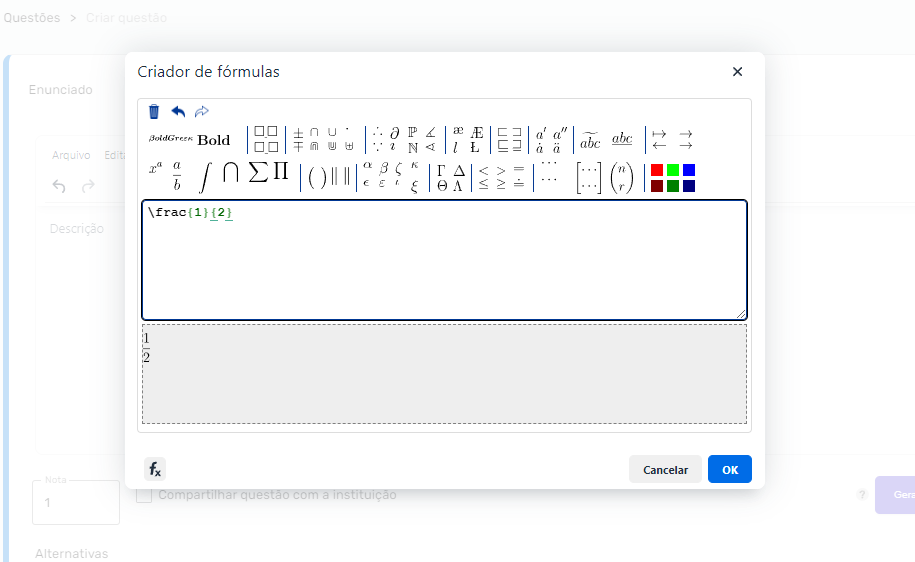Open the Greek lowercase letters group
Image resolution: width=915 pixels, height=562 pixels.
click(x=389, y=175)
